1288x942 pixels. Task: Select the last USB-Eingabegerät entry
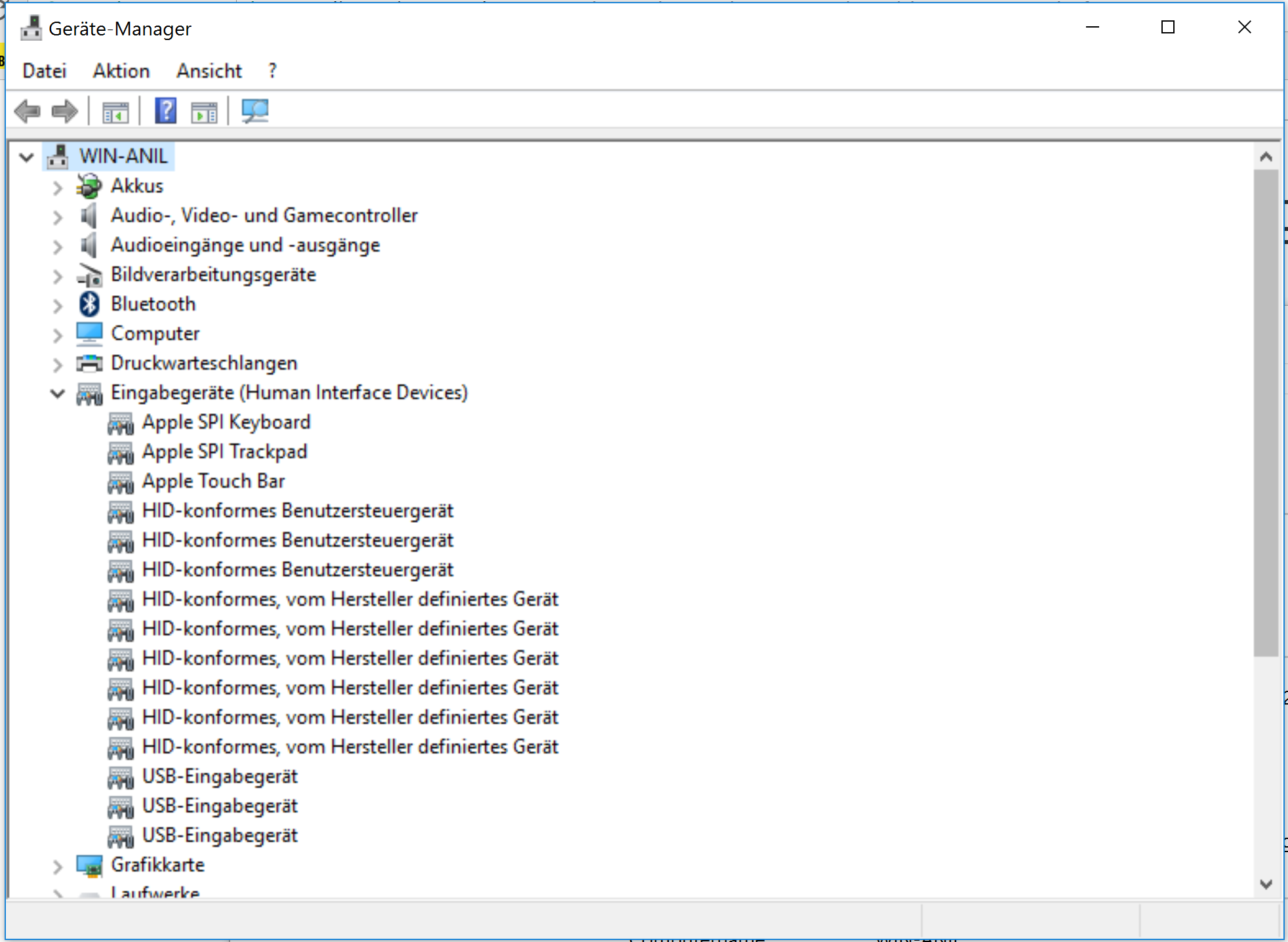point(220,835)
